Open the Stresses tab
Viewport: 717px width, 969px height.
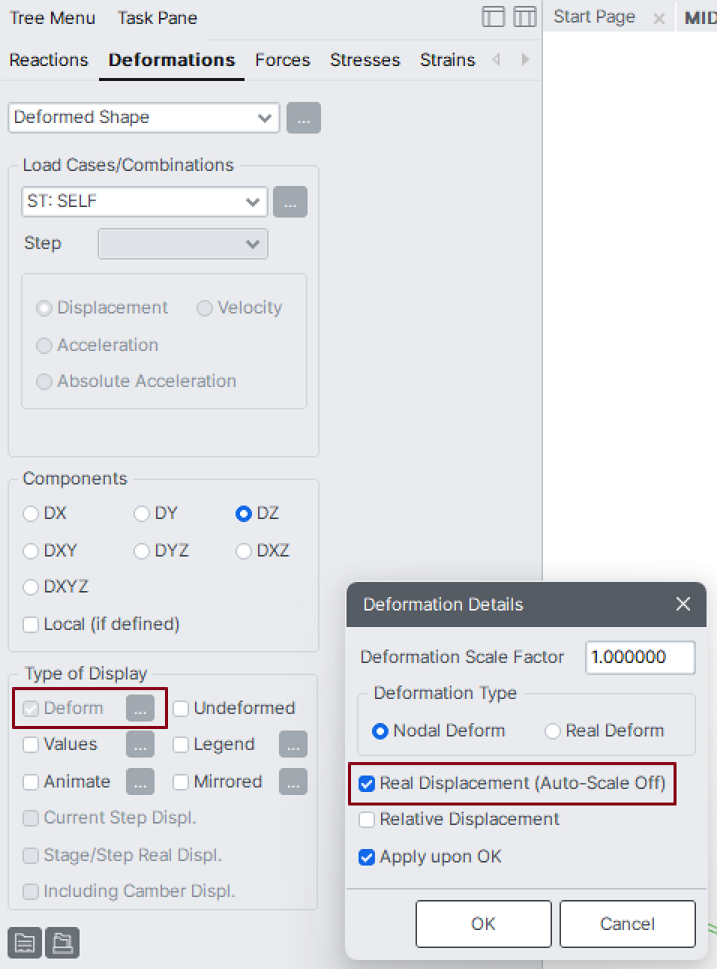click(x=365, y=60)
